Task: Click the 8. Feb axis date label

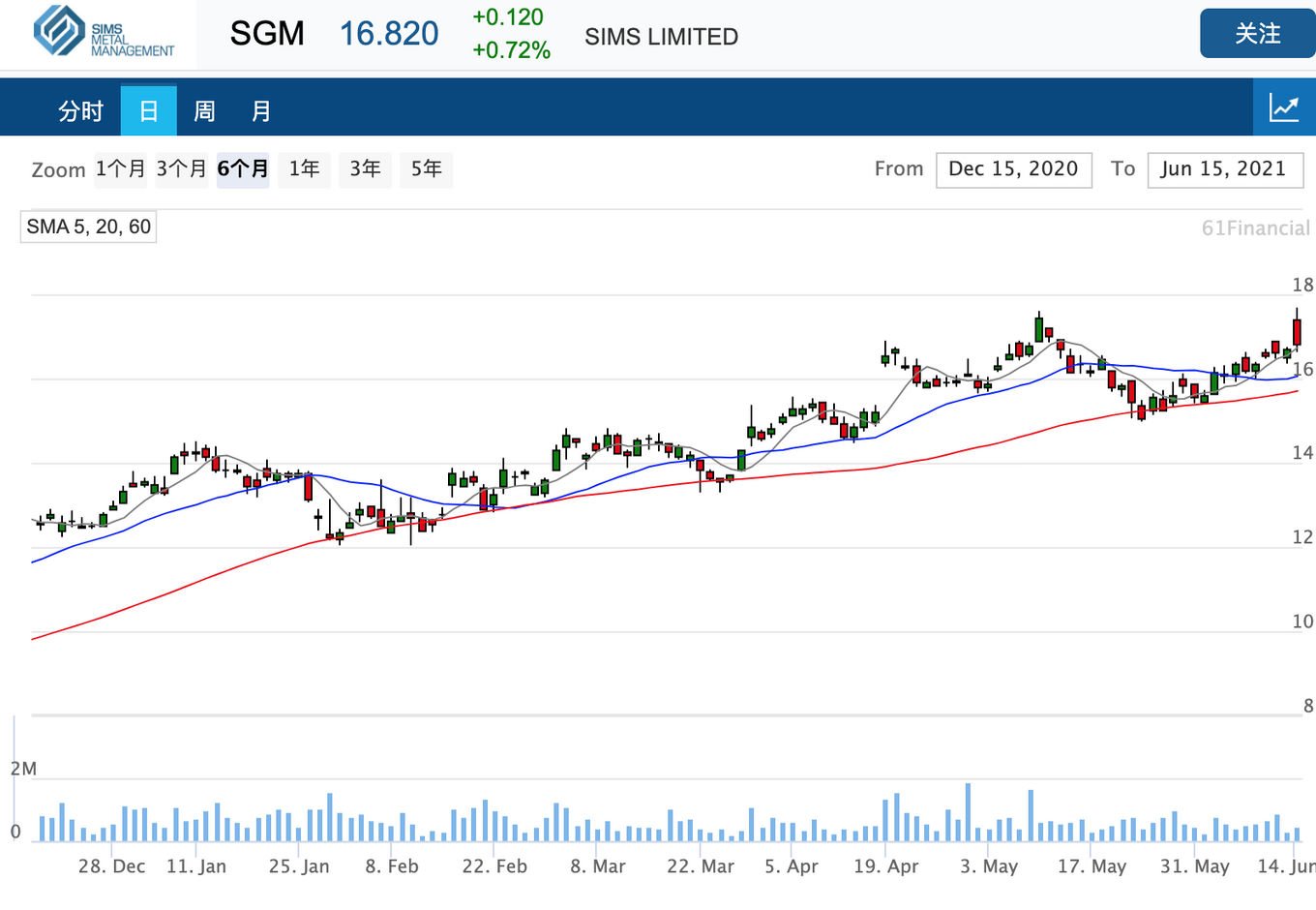Action: [x=392, y=866]
